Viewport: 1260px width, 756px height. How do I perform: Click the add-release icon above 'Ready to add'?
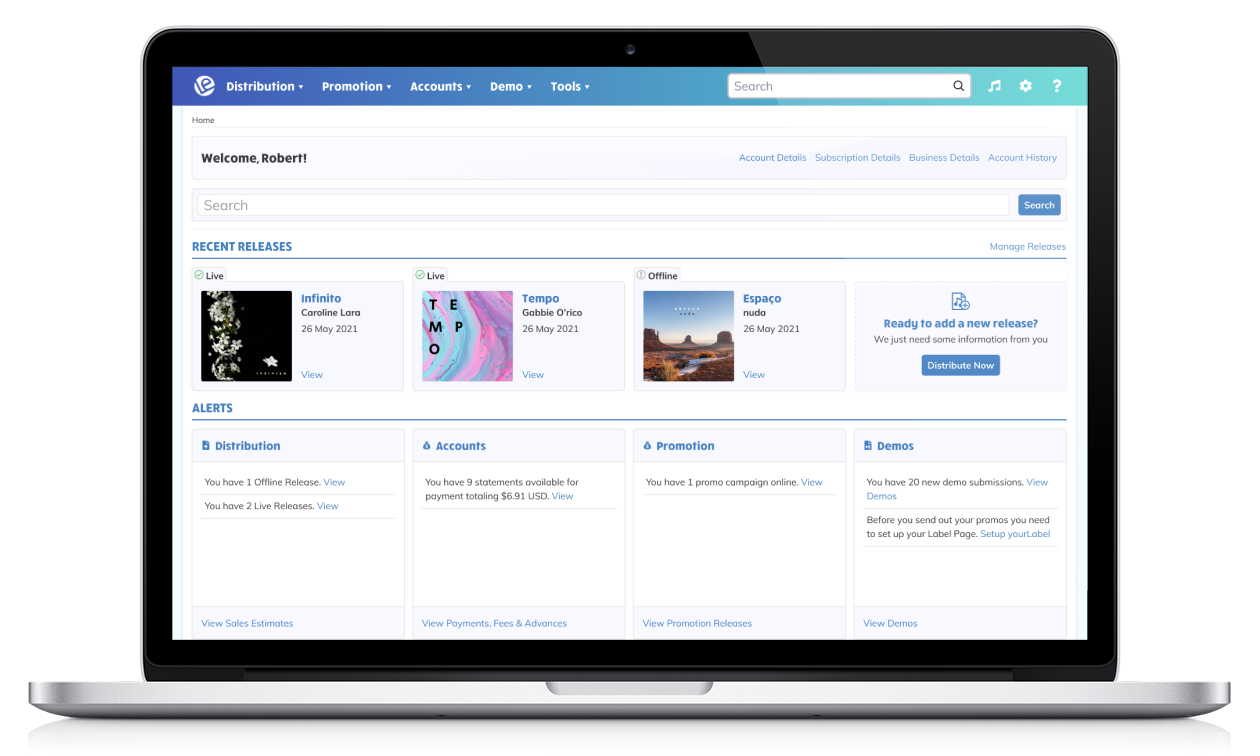[960, 300]
